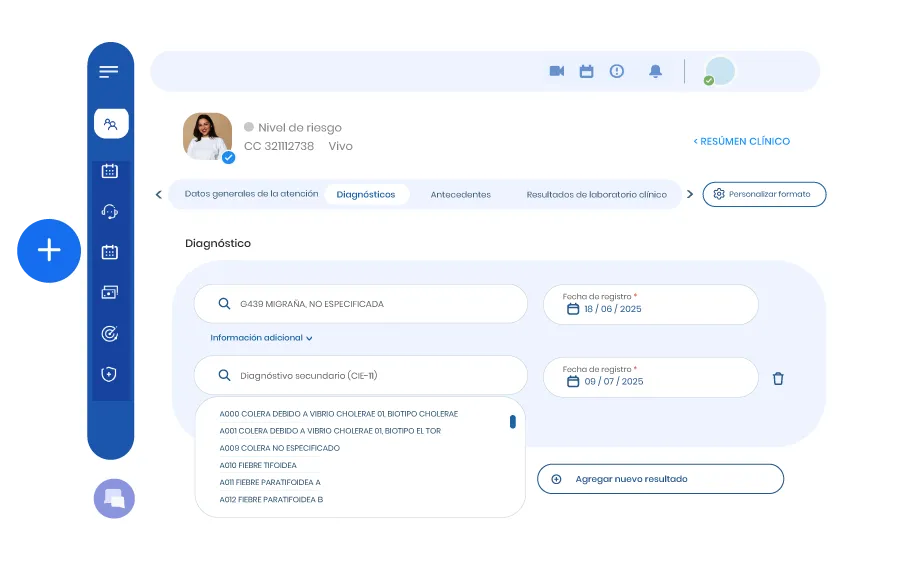This screenshot has width=900, height=586.
Task: Open the tab carousel with the right chevron
Action: click(690, 194)
